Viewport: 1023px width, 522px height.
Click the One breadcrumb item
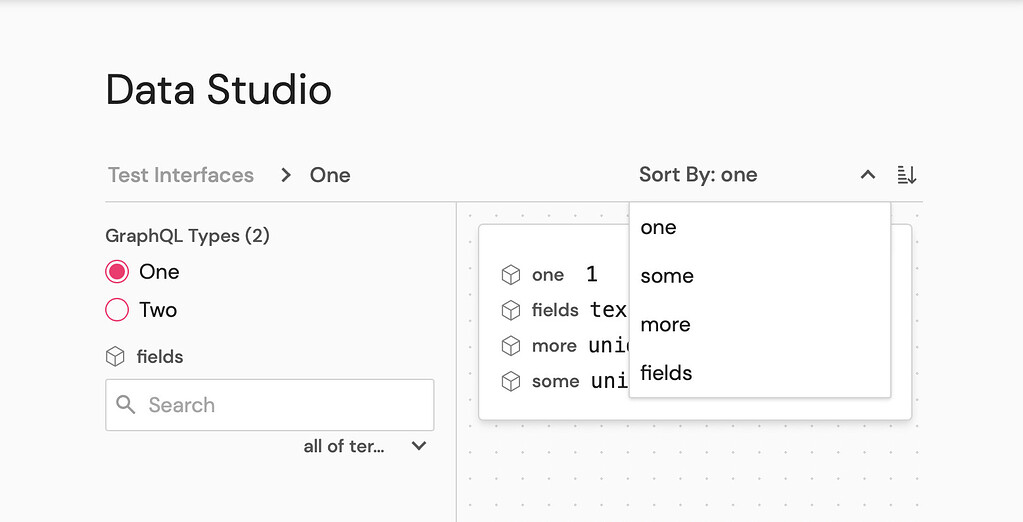(x=330, y=175)
